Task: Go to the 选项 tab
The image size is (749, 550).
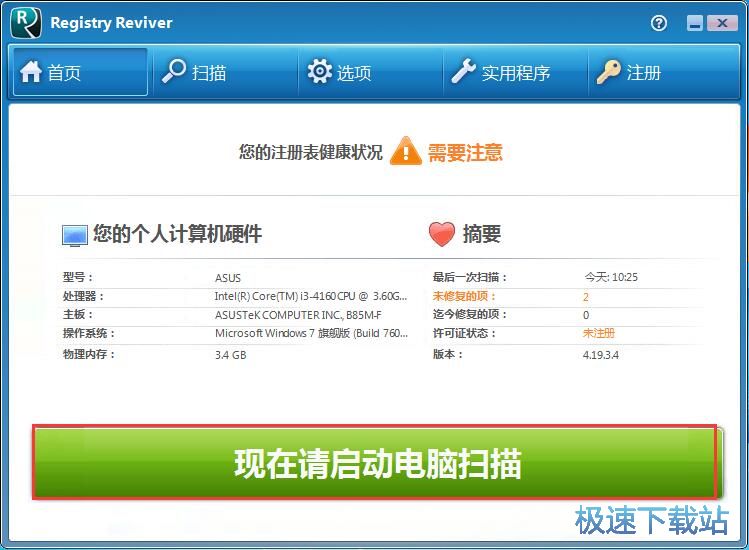Action: (371, 72)
